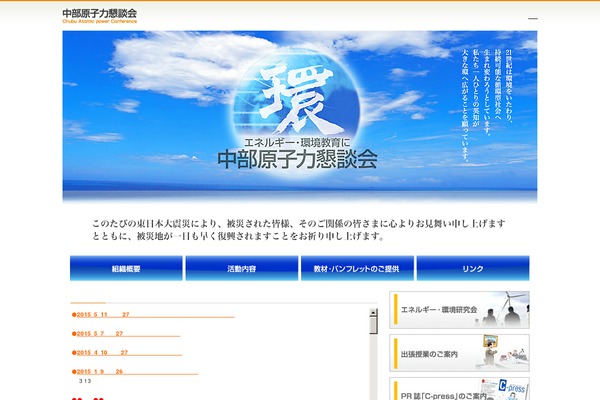Click the orange bullet beside 2015 5 11
The image size is (600, 400).
click(x=73, y=314)
